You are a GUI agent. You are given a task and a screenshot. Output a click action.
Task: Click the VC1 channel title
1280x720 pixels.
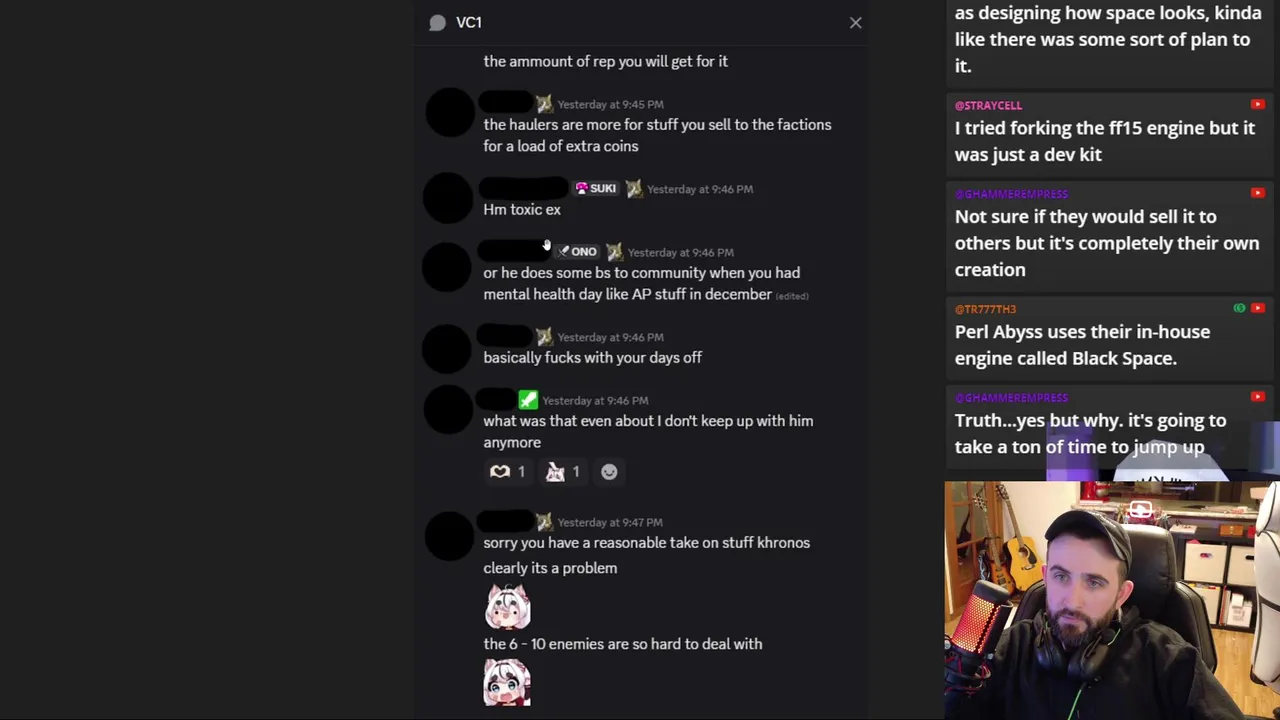pos(469,22)
